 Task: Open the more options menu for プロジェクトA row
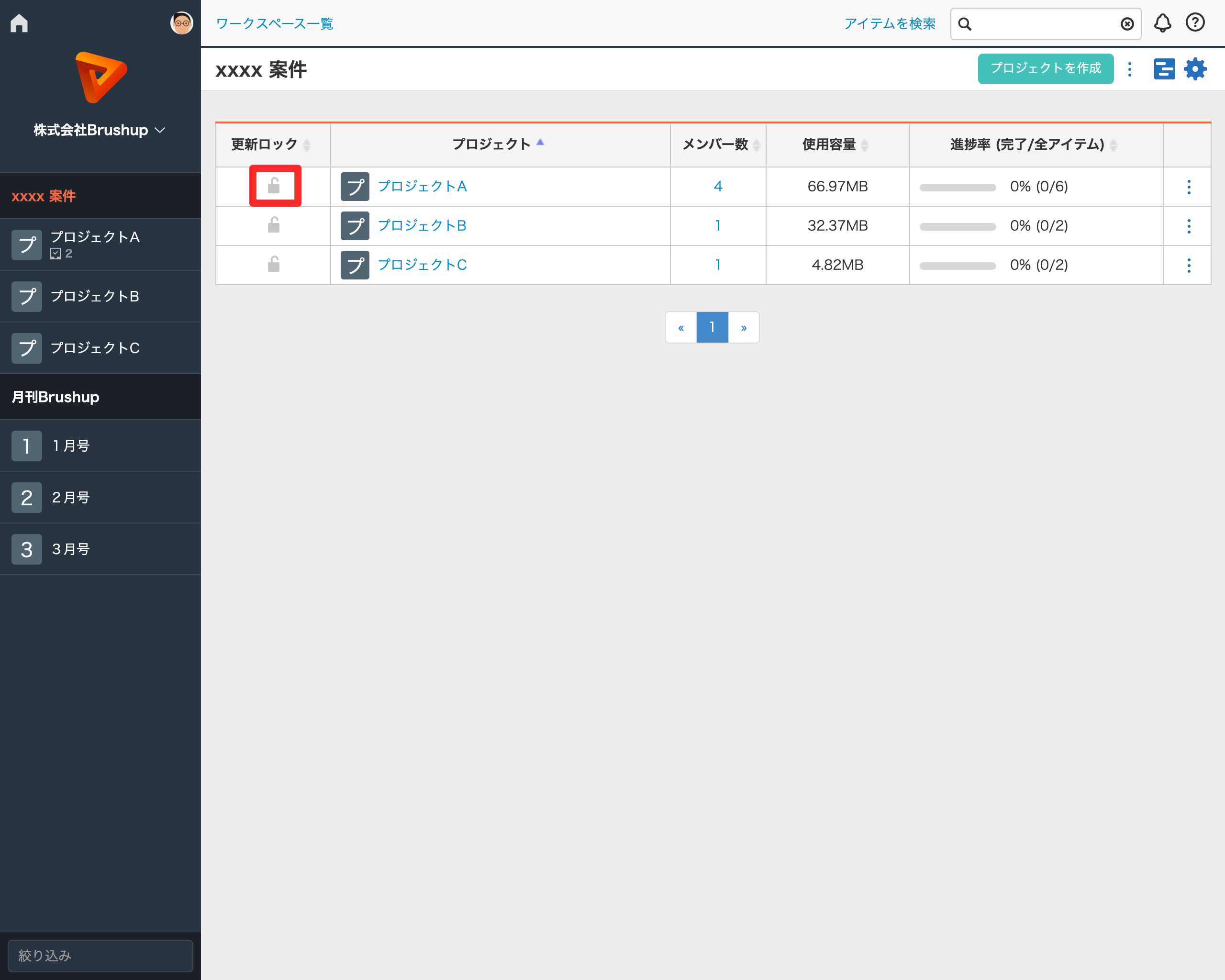(x=1189, y=187)
